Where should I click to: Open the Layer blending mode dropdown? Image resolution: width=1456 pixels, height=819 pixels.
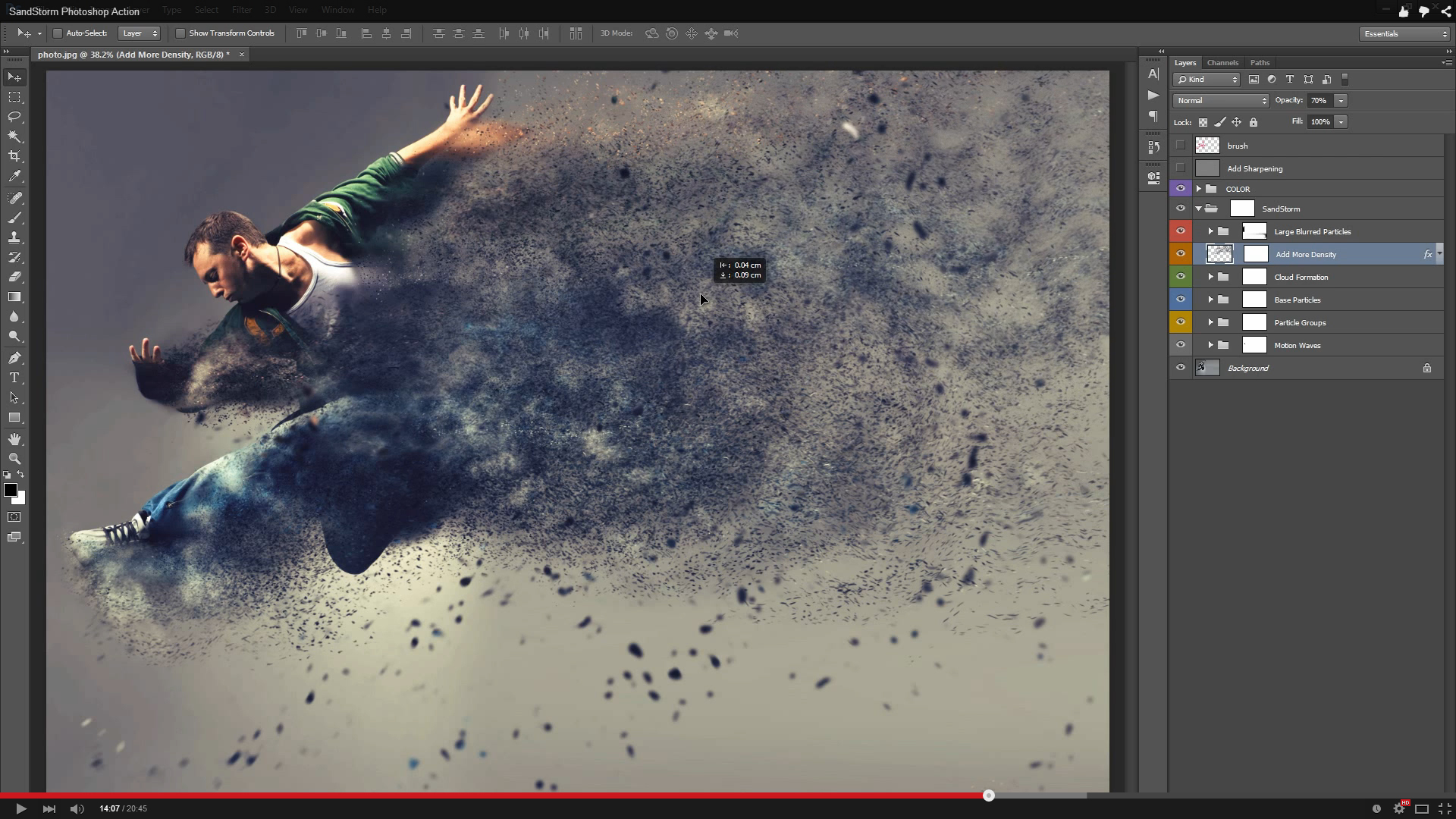(1219, 100)
